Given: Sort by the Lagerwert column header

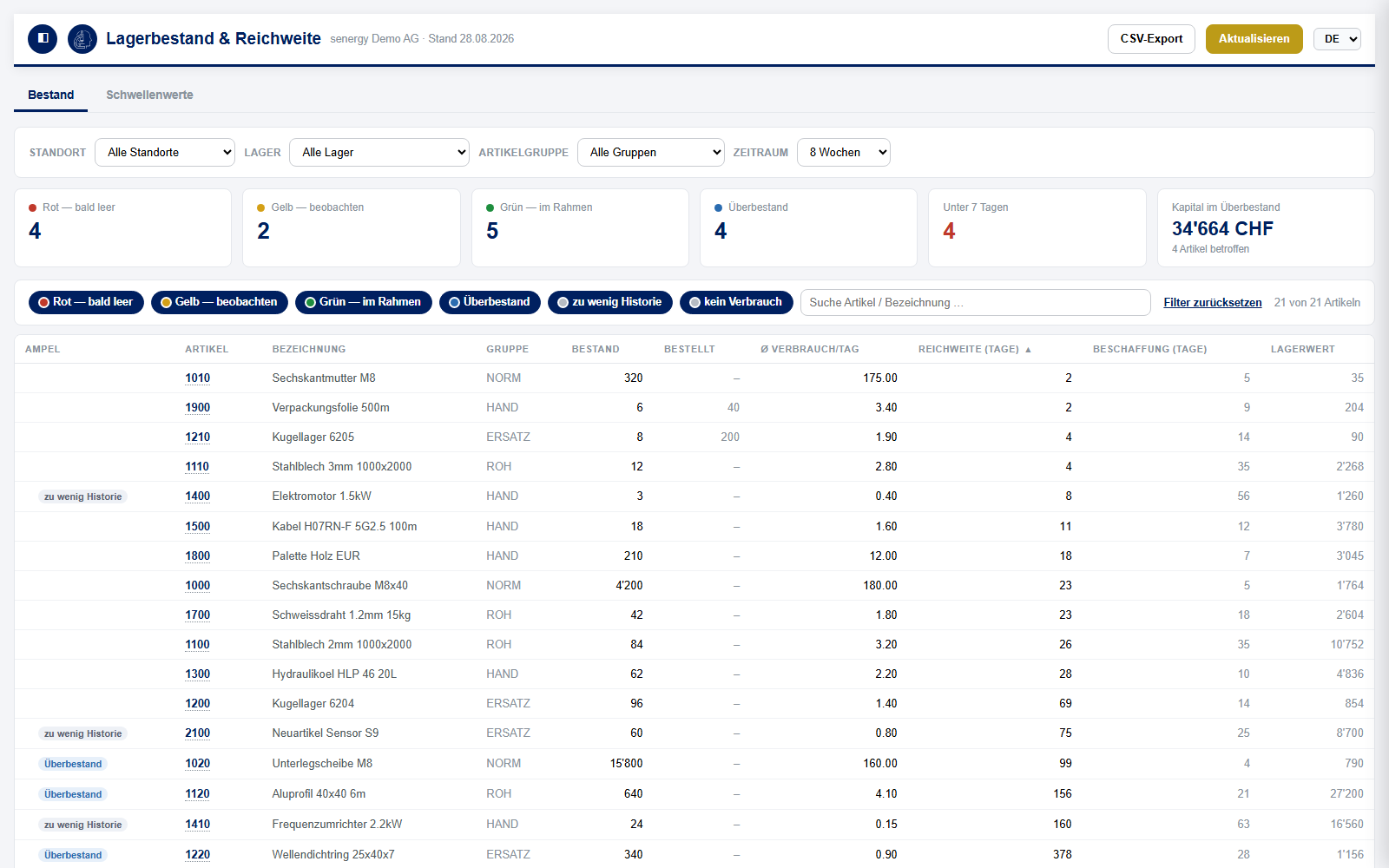Looking at the screenshot, I should (x=1302, y=349).
